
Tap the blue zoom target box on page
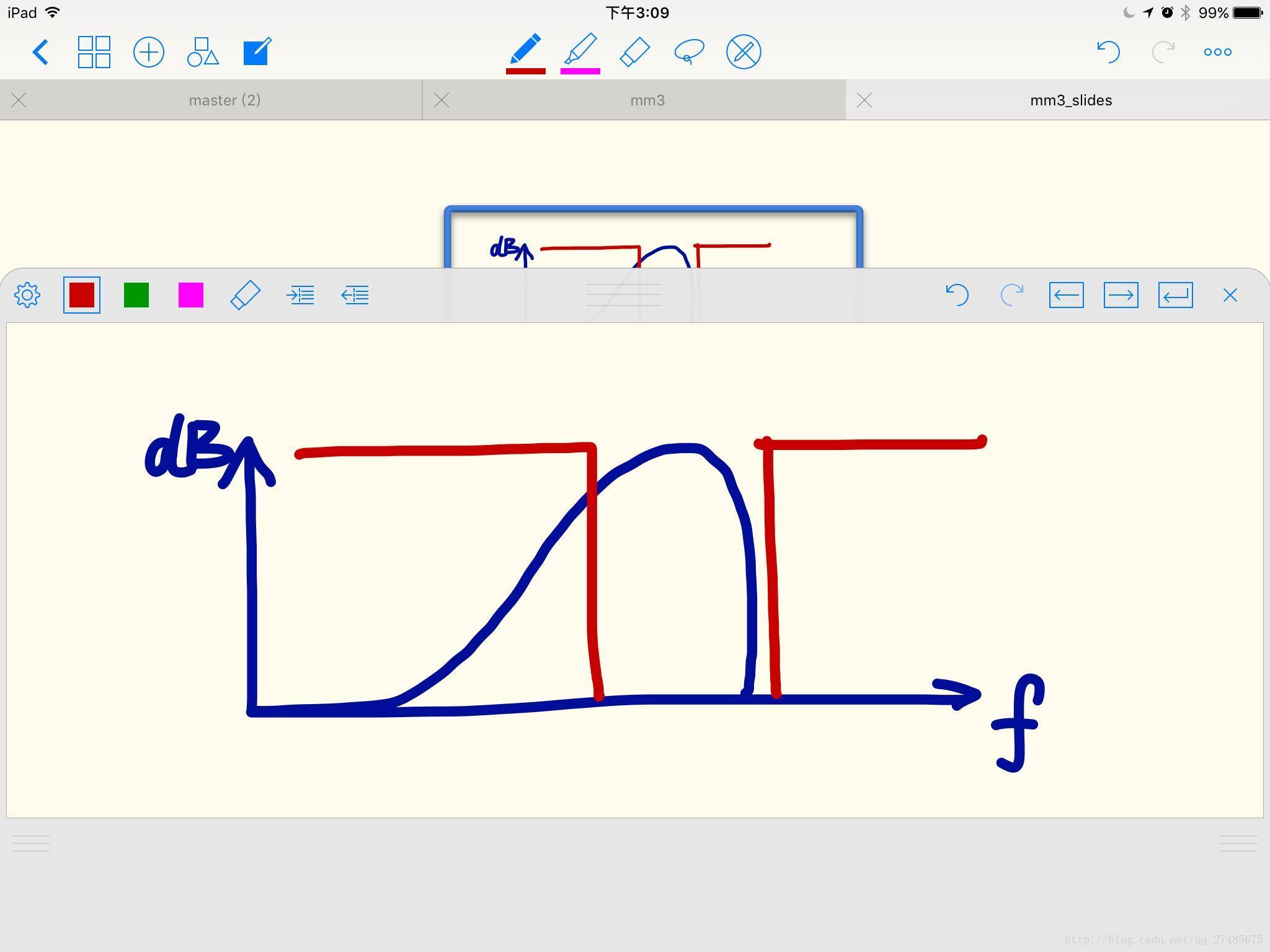(654, 237)
